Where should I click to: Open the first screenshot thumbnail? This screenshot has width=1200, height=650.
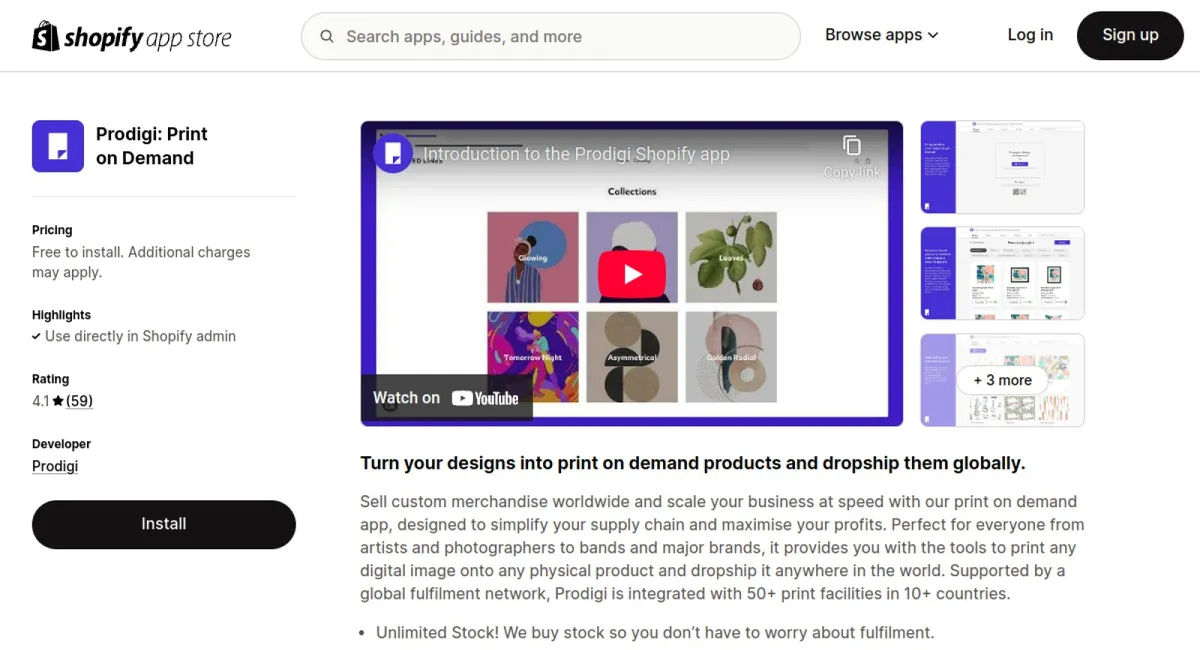1002,167
